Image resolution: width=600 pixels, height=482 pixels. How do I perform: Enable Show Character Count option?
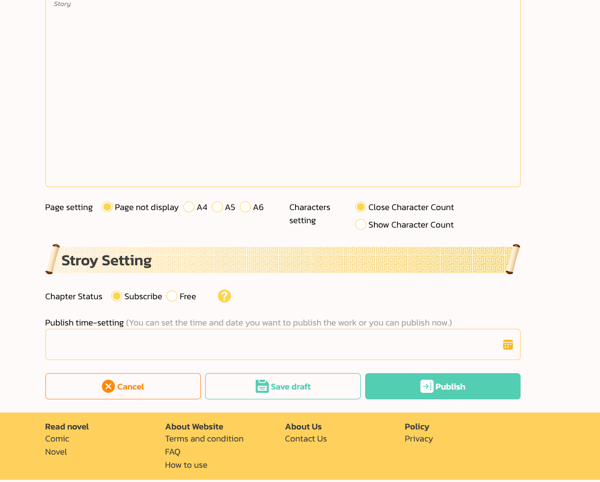pyautogui.click(x=360, y=225)
